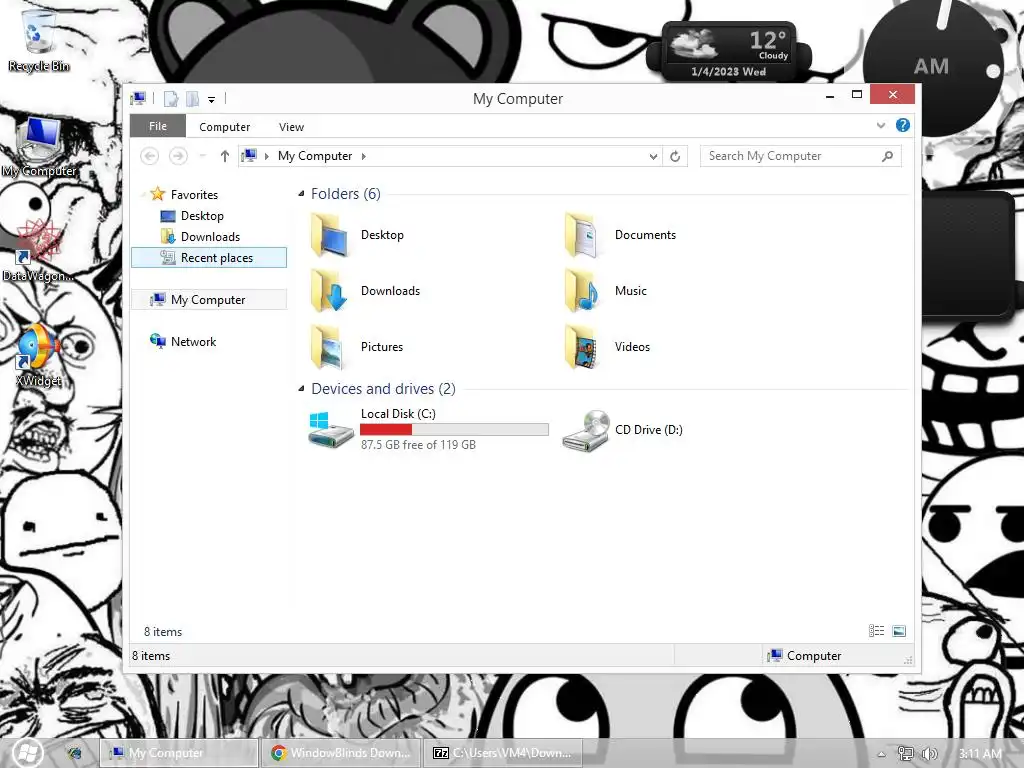Click '87.5 GB free of 119 GB' text
Image resolution: width=1024 pixels, height=768 pixels.
click(x=419, y=445)
